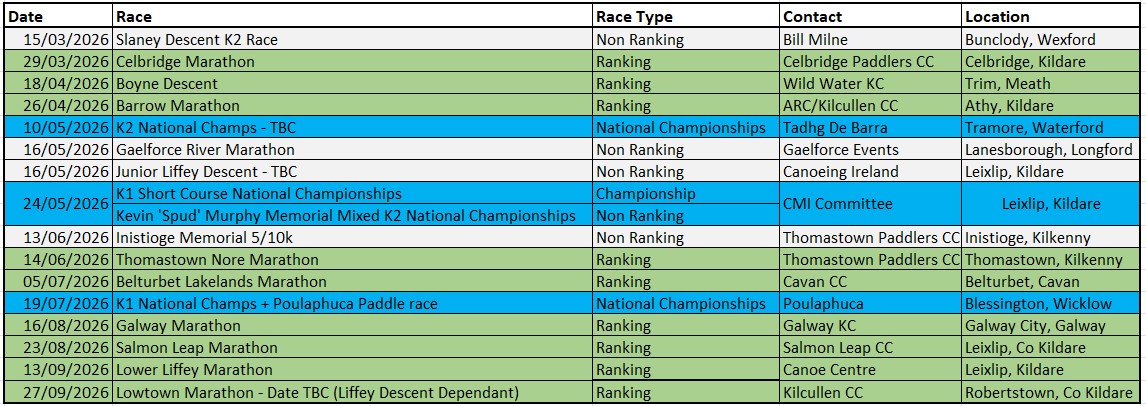Click the Junior Liffey Descent - TBC cell
This screenshot has width=1146, height=406.
pos(351,172)
